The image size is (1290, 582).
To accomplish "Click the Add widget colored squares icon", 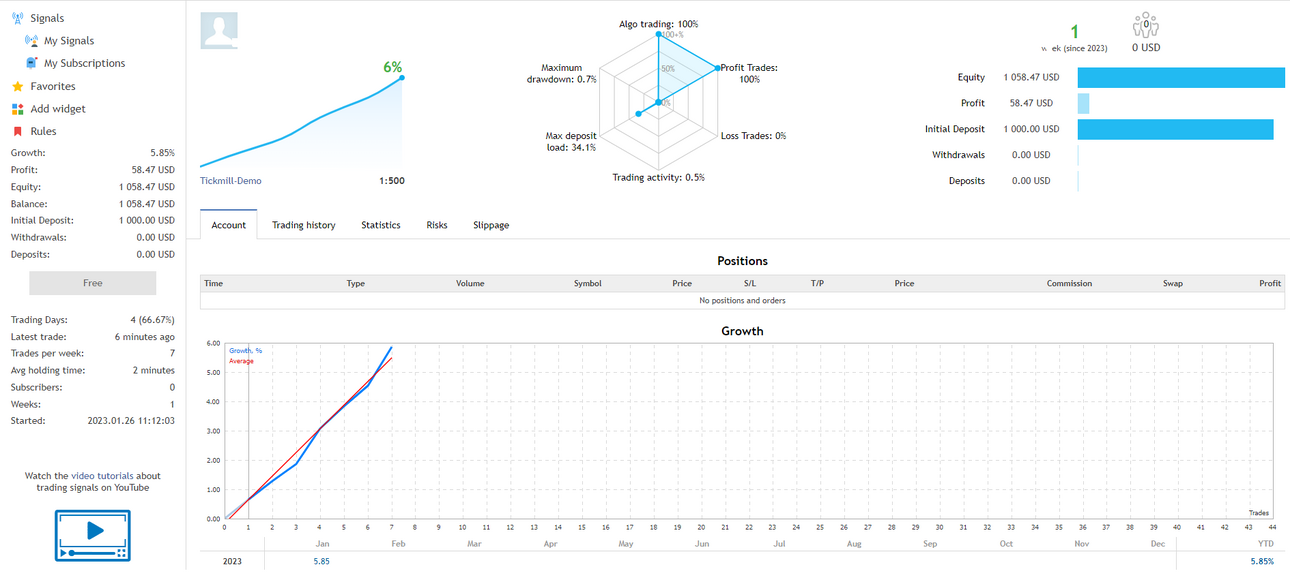I will click(x=17, y=109).
